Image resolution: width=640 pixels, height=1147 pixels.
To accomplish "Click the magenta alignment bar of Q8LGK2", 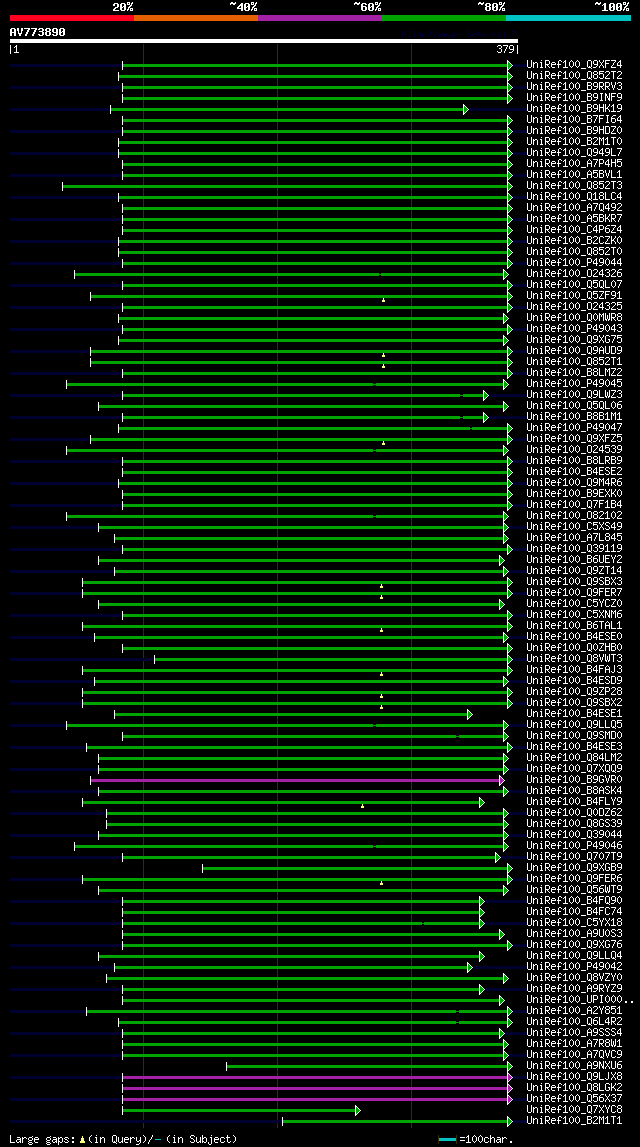I will tap(317, 1088).
